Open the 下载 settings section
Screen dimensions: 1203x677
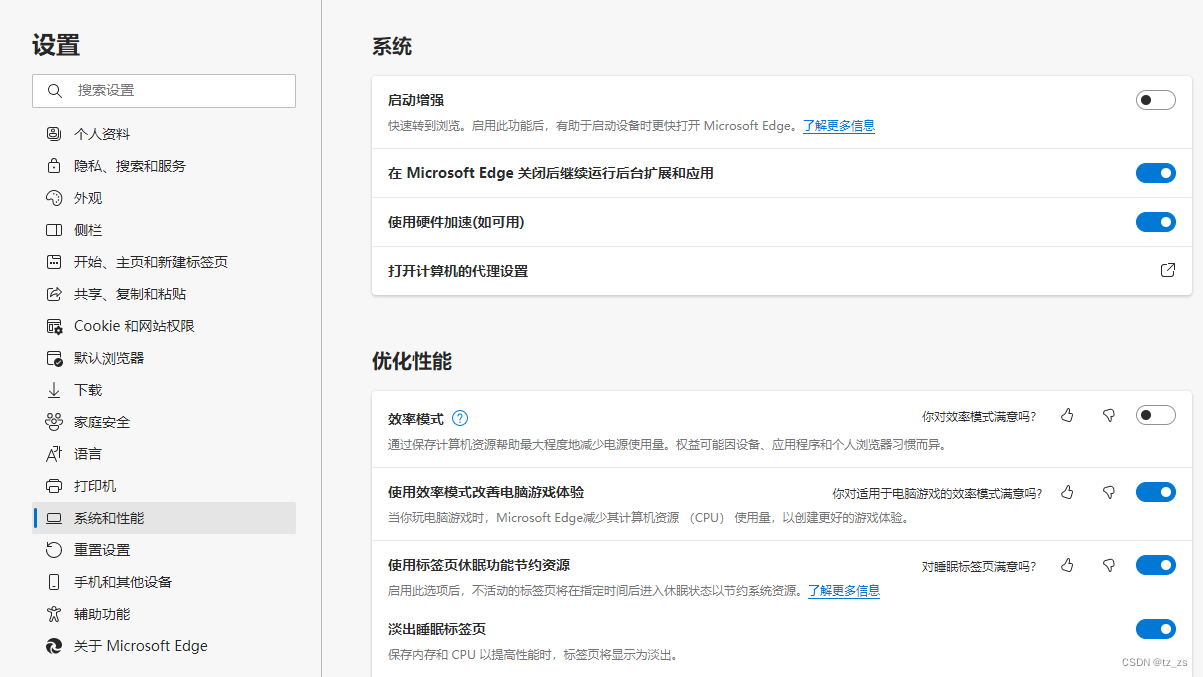click(164, 390)
